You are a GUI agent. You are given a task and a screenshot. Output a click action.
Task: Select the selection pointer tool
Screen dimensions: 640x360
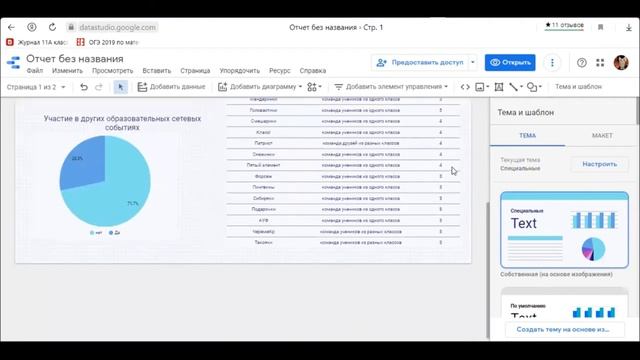[120, 87]
